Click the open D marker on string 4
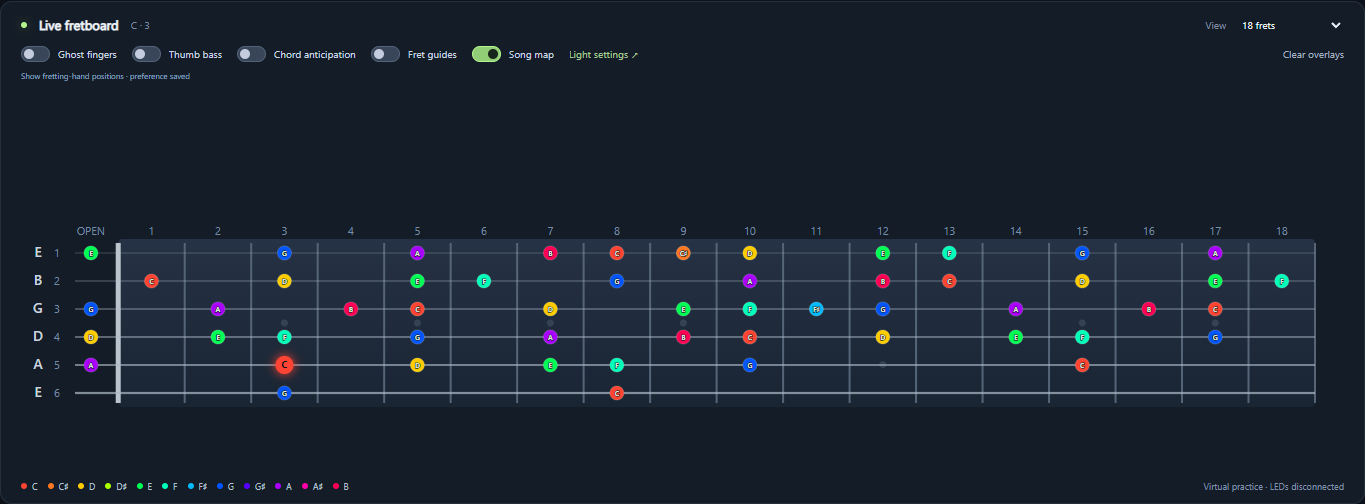This screenshot has width=1365, height=504. [x=91, y=337]
